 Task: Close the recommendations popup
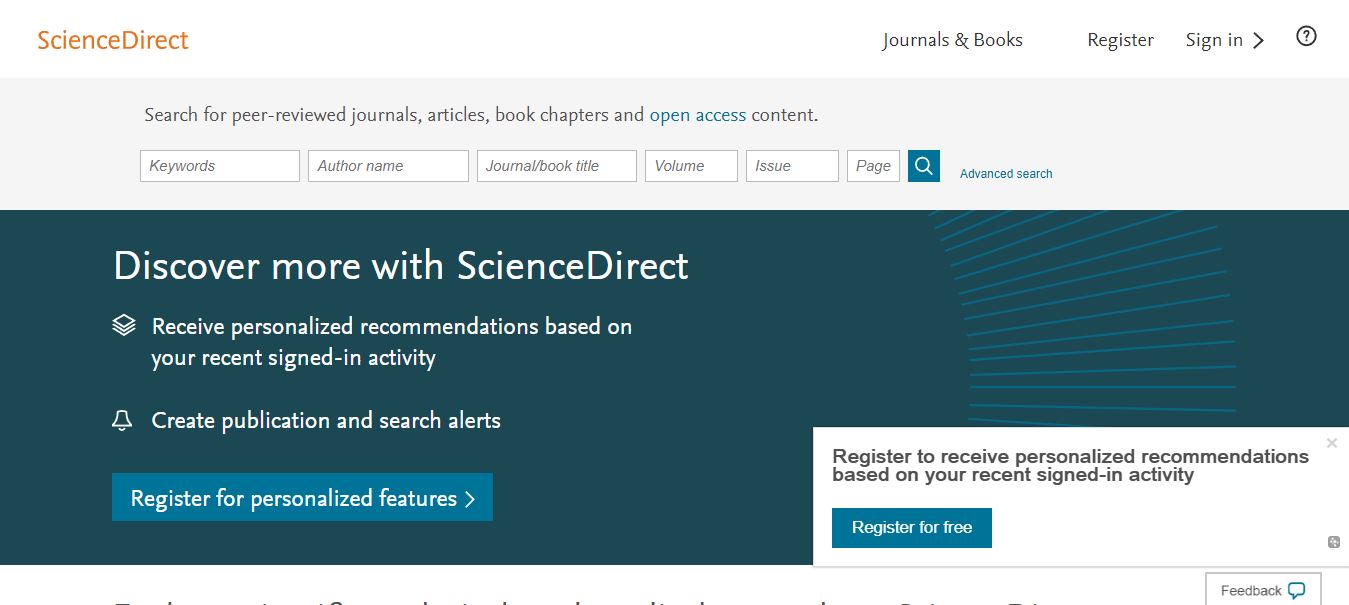(x=1332, y=443)
